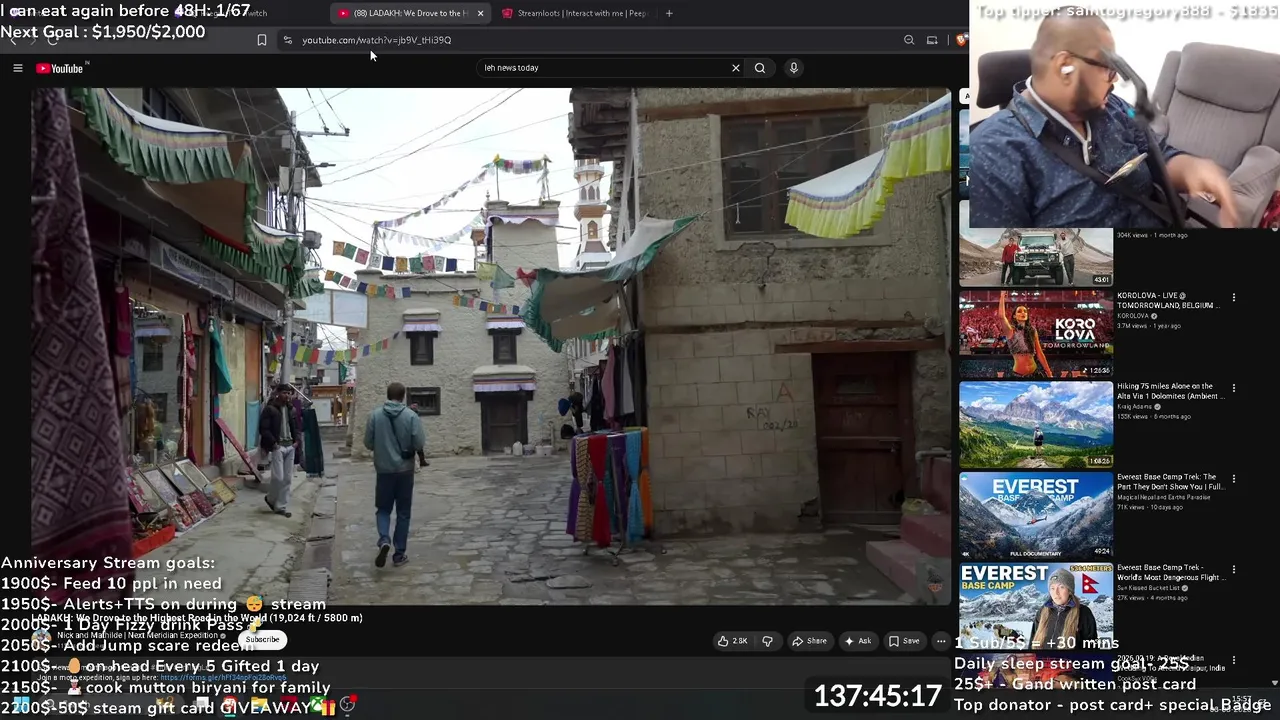Open more actions ellipsis under video
Viewport: 1280px width, 720px height.
click(941, 641)
